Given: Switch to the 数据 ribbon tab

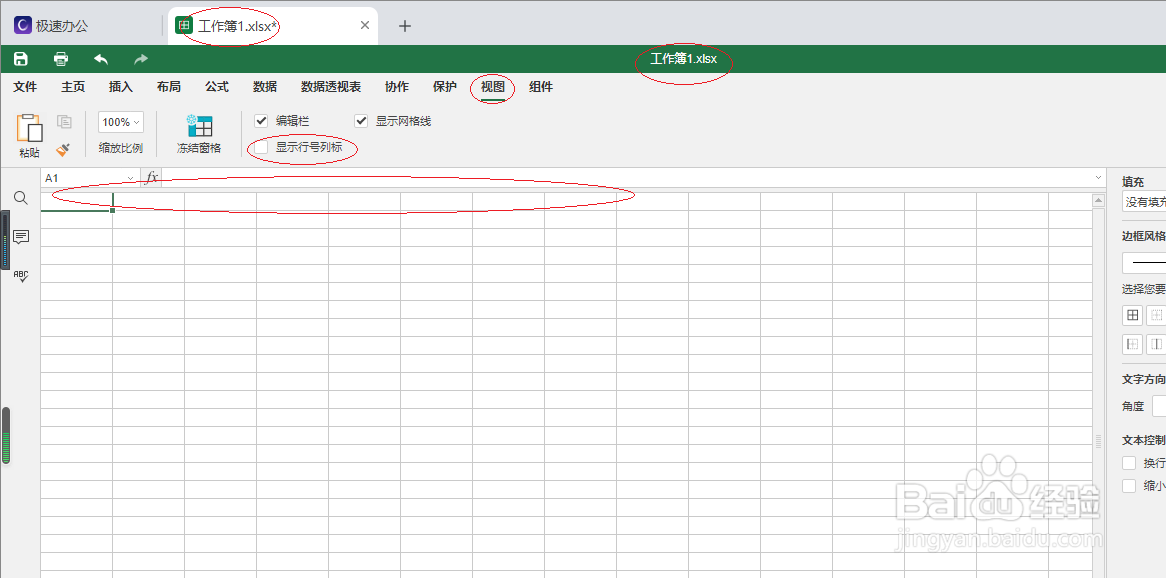Looking at the screenshot, I should click(264, 87).
